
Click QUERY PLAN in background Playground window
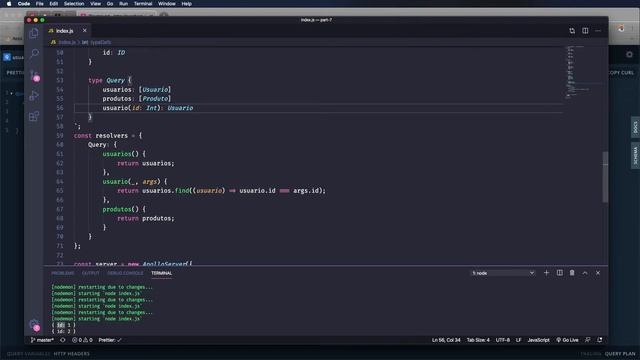point(620,354)
